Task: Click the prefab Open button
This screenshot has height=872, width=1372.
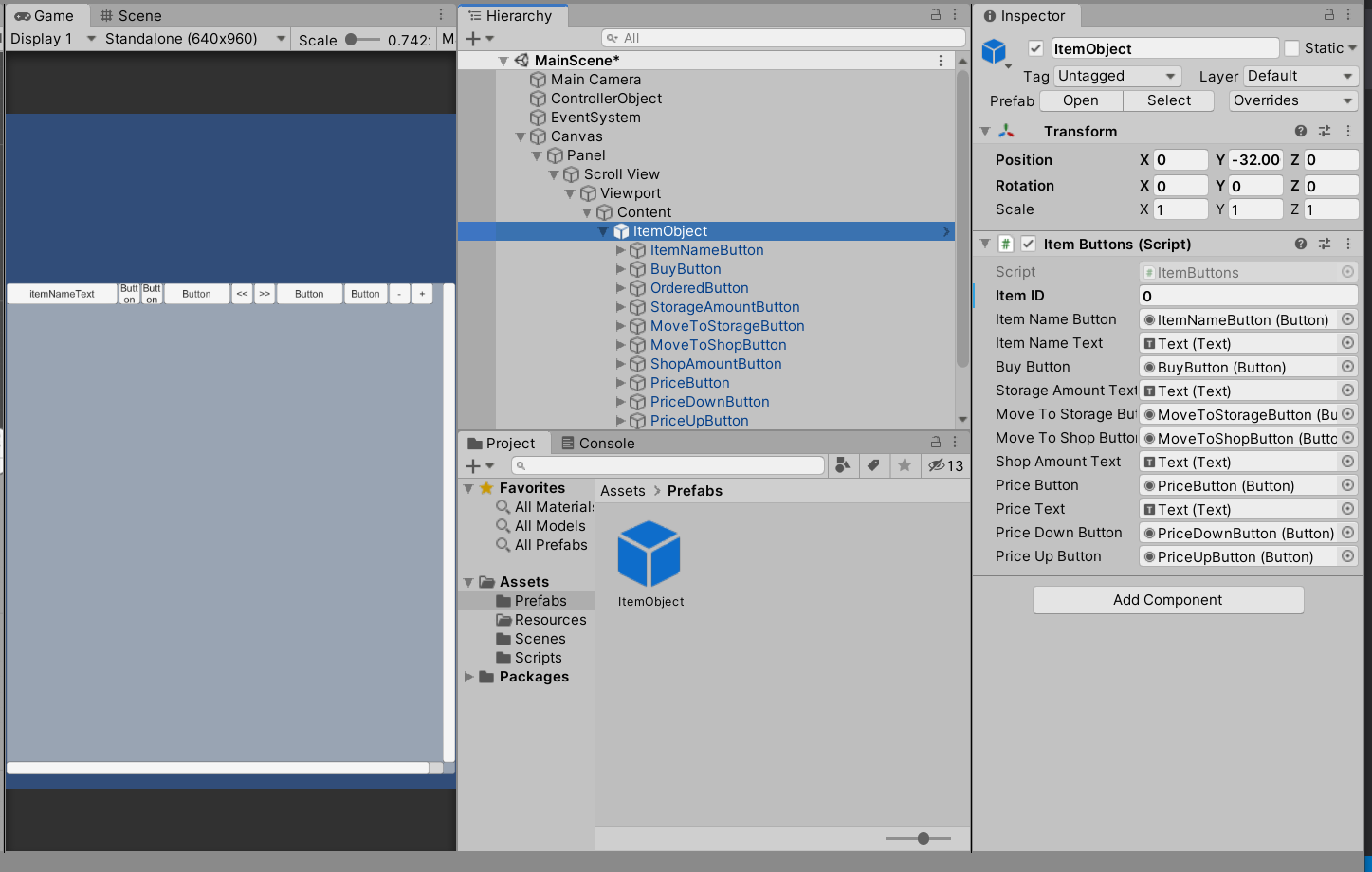Action: click(x=1081, y=100)
